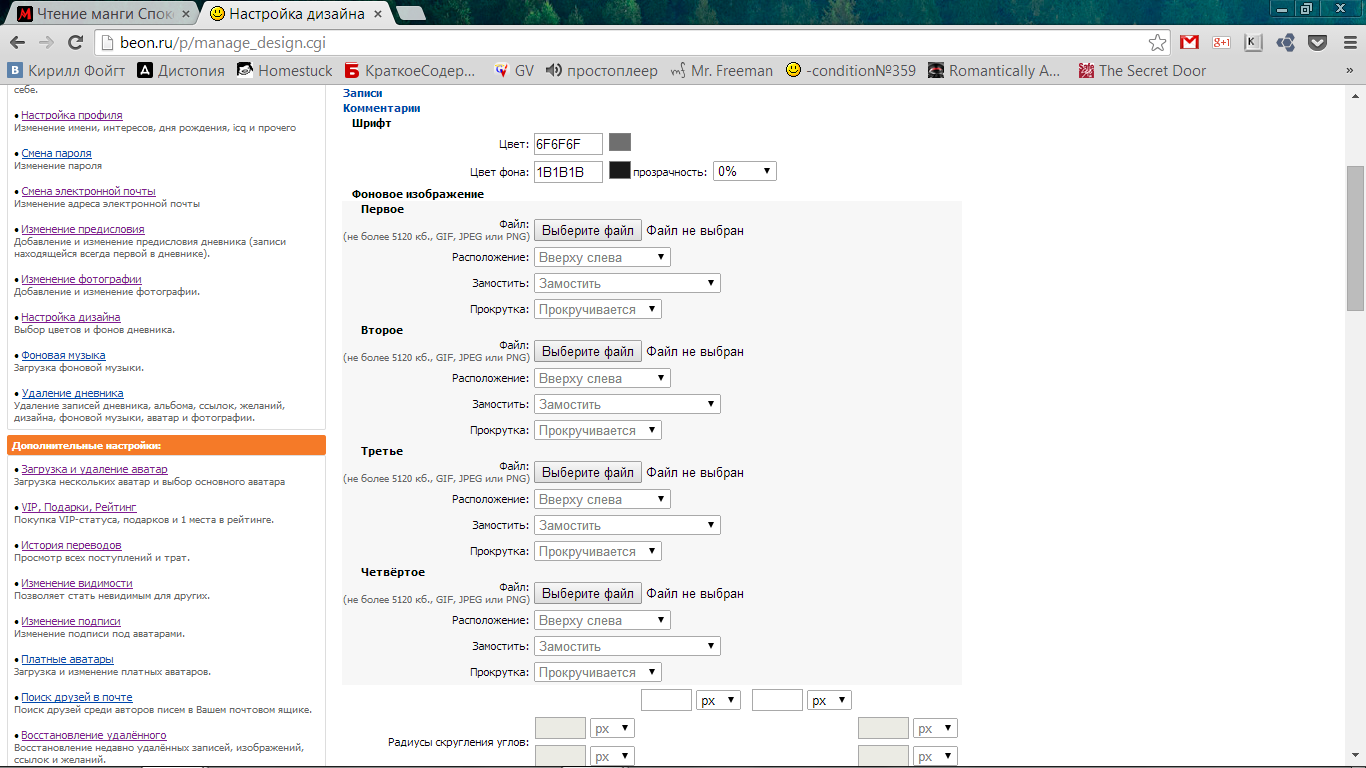Open Платные аватары link
This screenshot has width=1366, height=768.
67,659
